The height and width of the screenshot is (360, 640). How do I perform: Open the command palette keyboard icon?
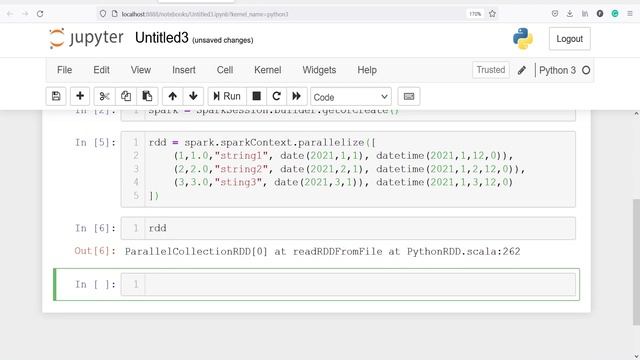click(x=409, y=96)
